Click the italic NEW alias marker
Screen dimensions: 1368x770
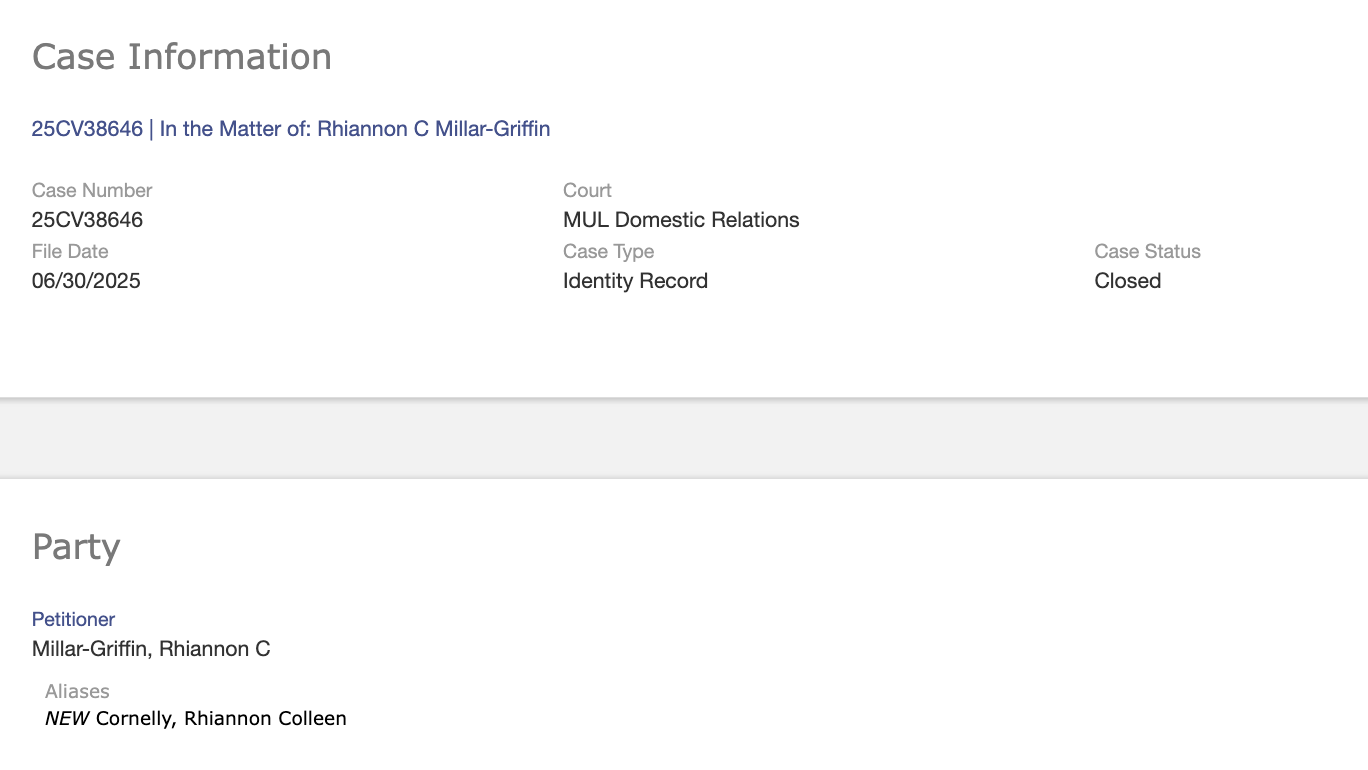point(67,718)
